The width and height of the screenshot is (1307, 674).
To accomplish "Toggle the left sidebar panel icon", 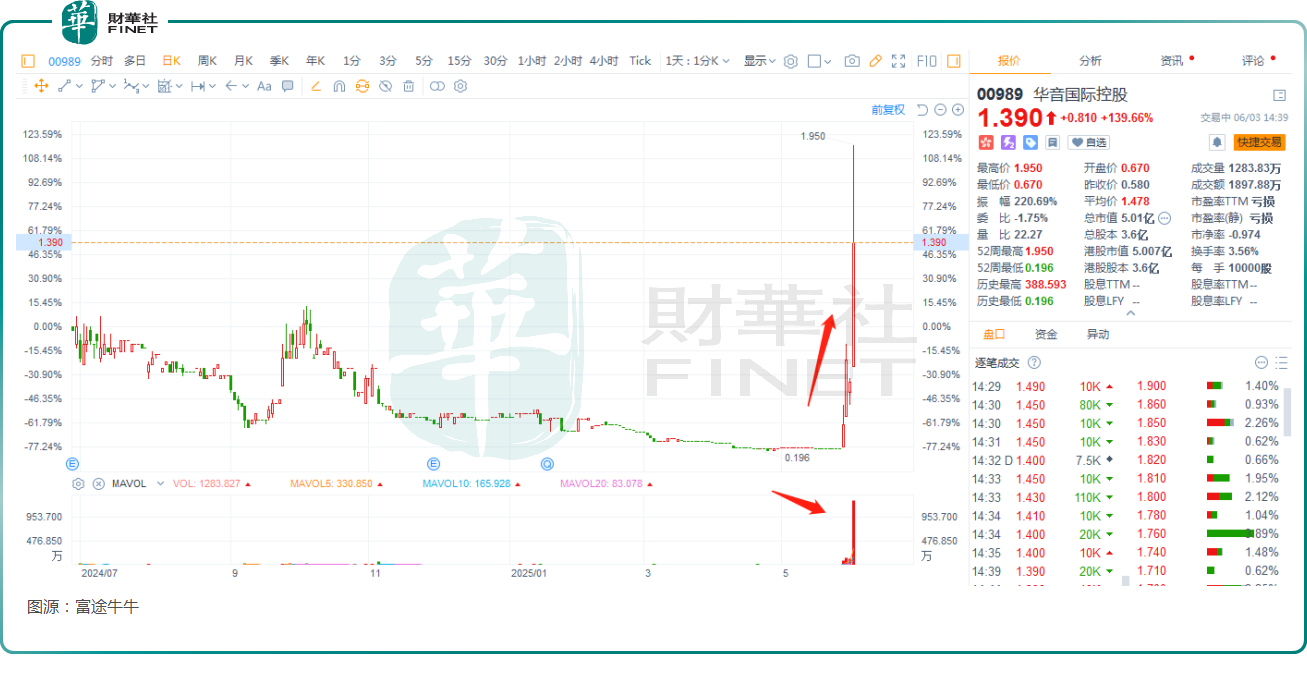I will click(x=27, y=61).
